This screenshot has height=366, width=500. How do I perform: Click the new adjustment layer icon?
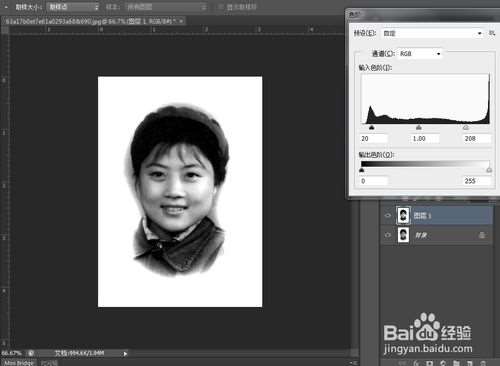(443, 363)
